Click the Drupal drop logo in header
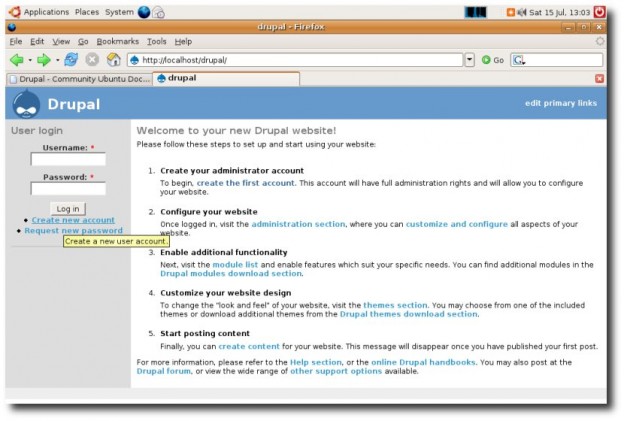Screen dimensions: 624x421 pyautogui.click(x=26, y=104)
